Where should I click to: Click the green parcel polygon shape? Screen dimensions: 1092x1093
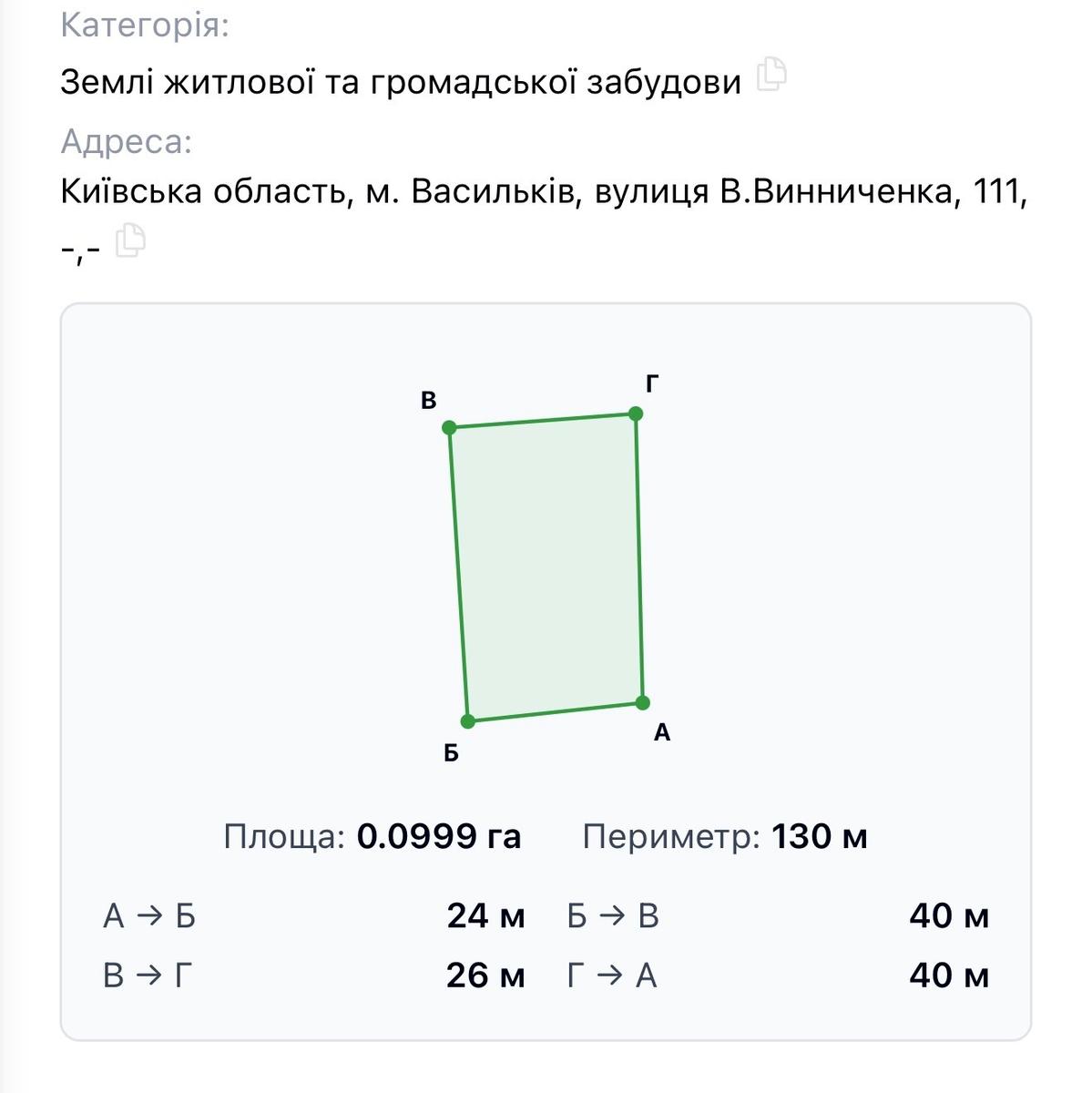546,565
